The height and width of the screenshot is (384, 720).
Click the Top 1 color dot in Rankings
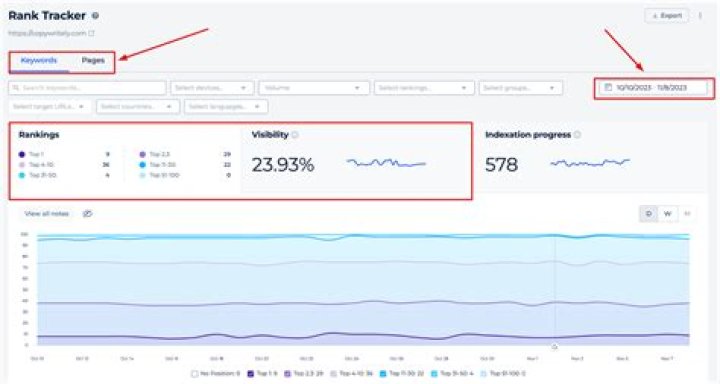[22, 154]
